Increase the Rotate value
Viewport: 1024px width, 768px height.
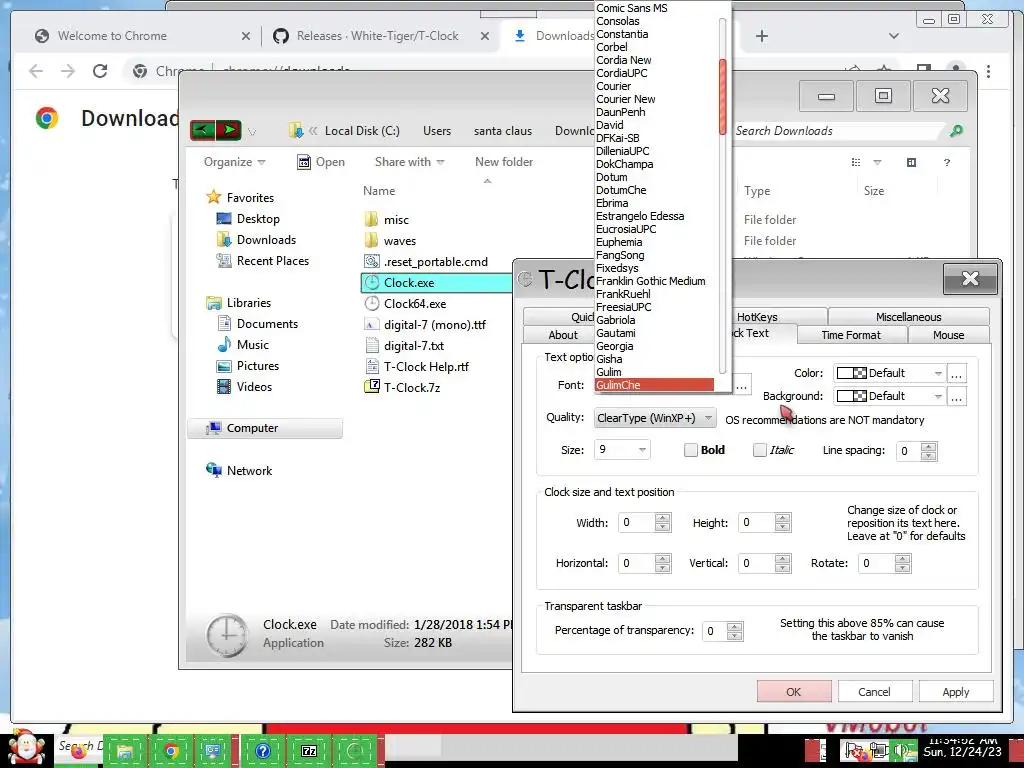903,559
